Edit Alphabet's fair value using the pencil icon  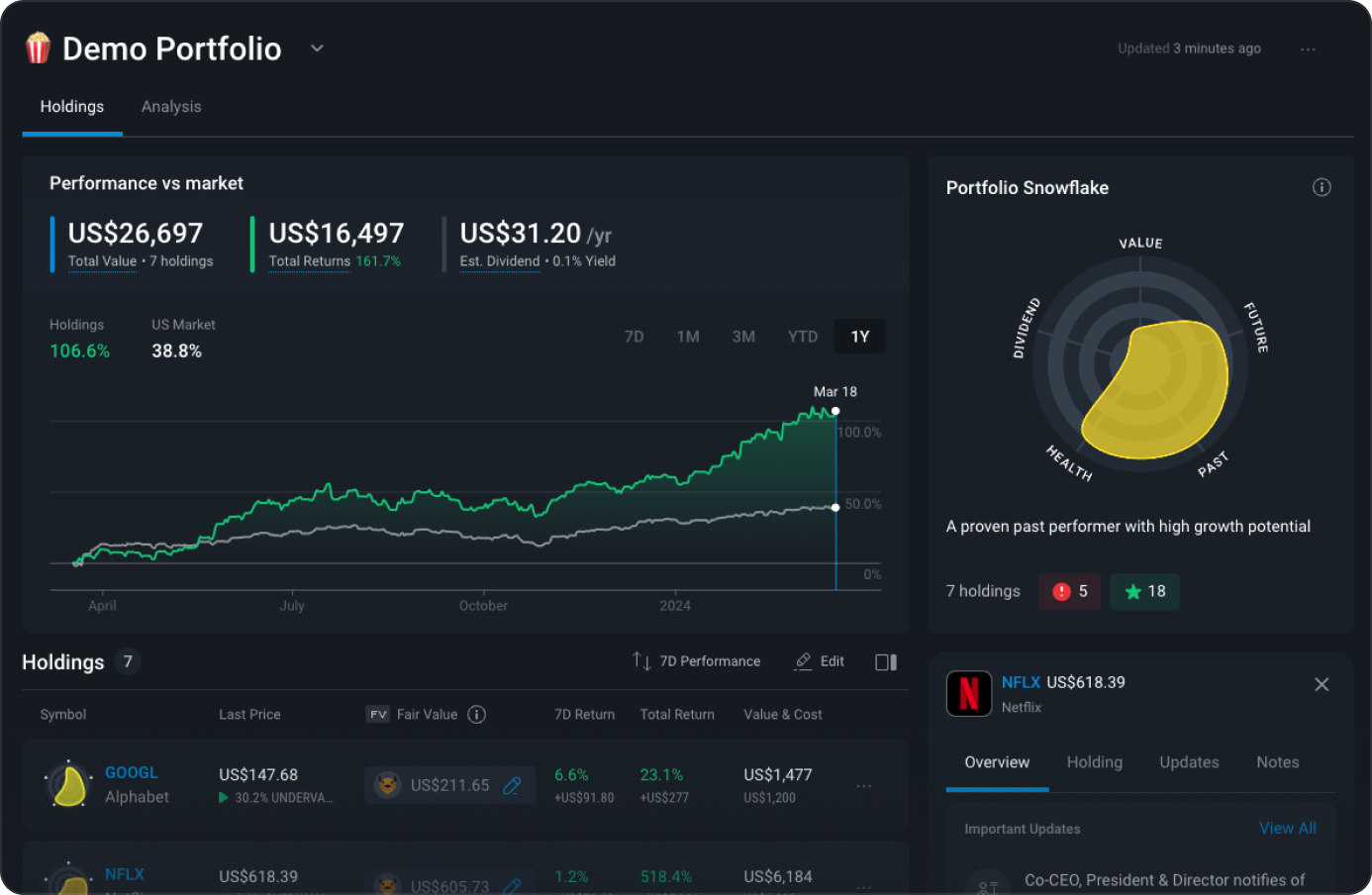pos(513,784)
